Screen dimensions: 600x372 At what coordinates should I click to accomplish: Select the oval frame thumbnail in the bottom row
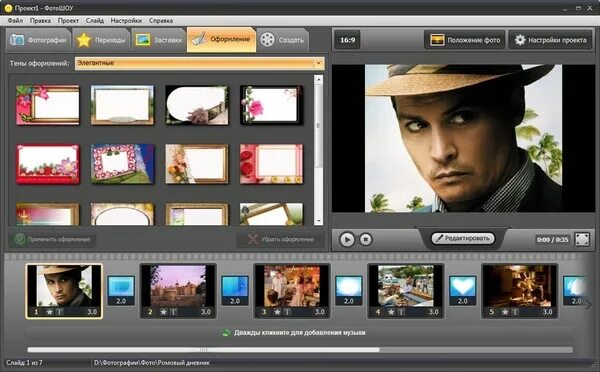pos(122,214)
